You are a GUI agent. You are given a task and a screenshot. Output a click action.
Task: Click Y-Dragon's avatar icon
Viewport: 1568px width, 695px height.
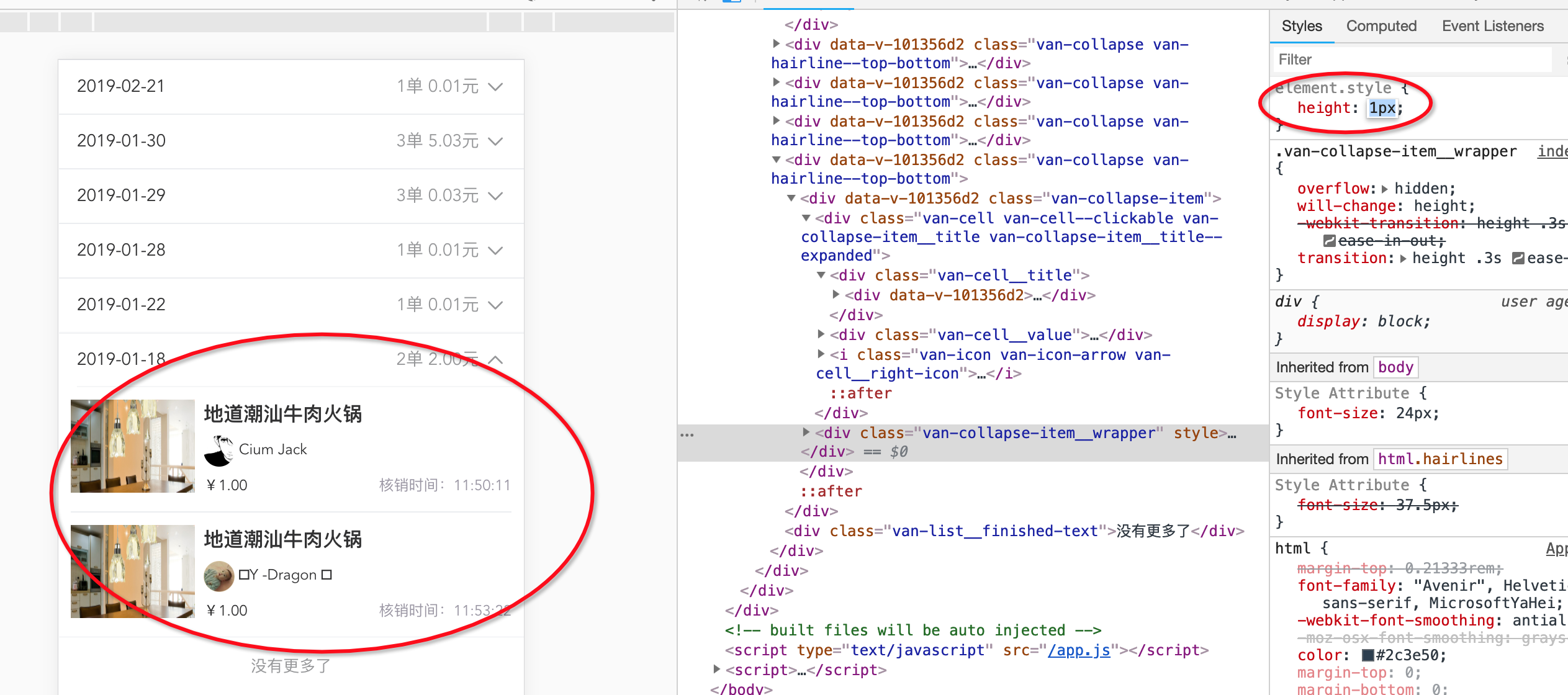coord(219,575)
